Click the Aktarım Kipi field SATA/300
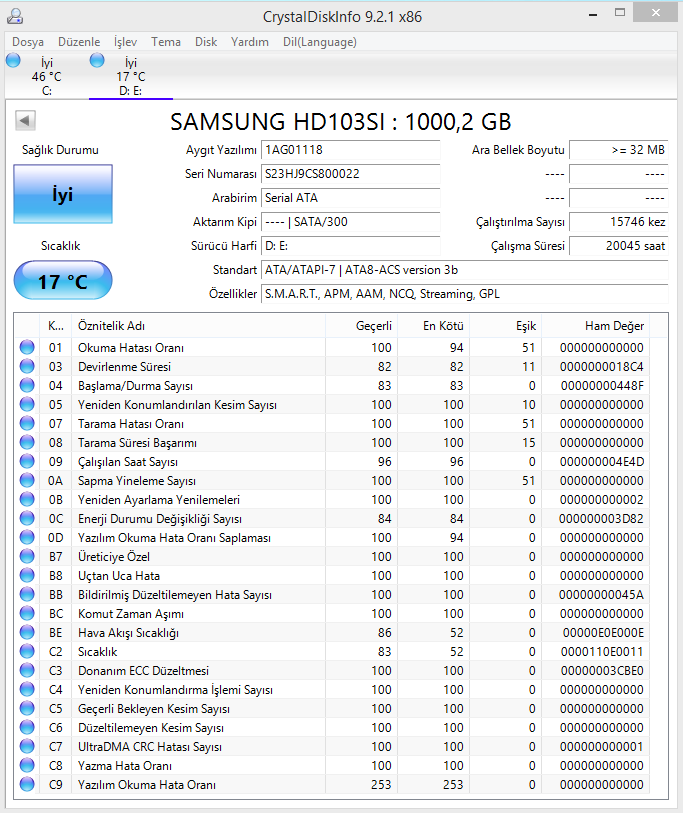This screenshot has height=813, width=683. [x=351, y=222]
